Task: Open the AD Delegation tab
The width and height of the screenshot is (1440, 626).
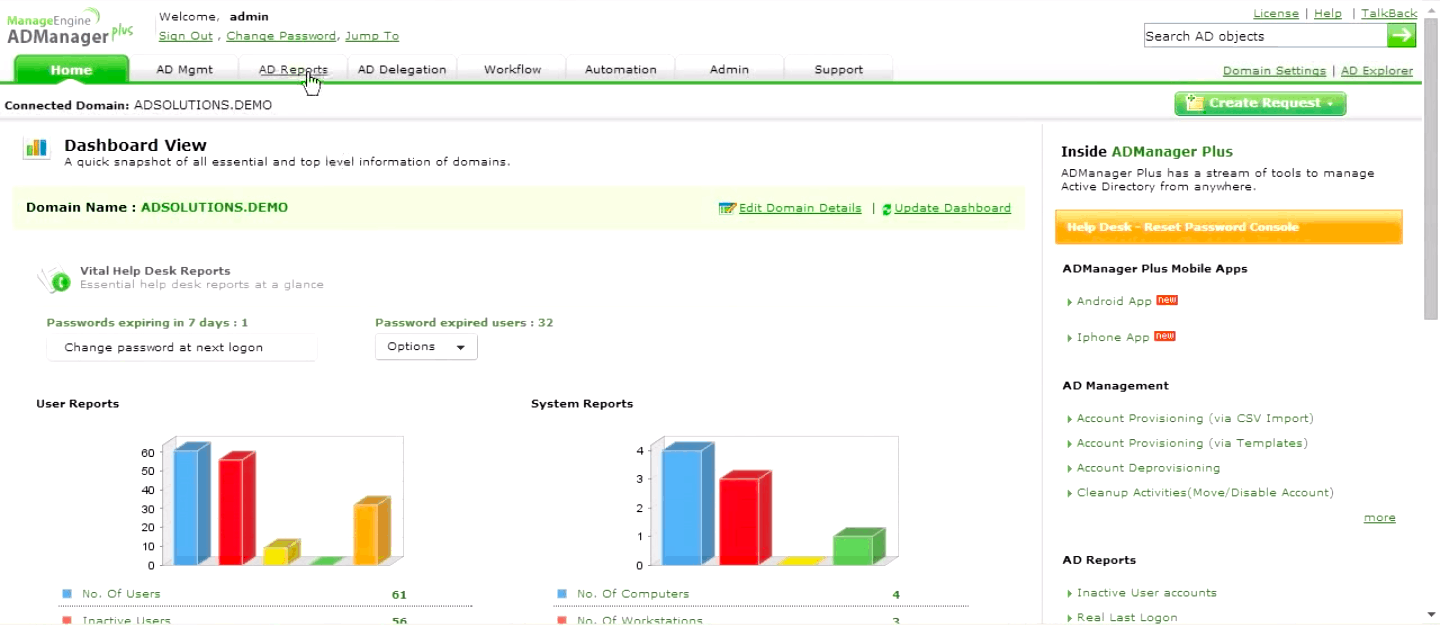Action: click(x=402, y=70)
